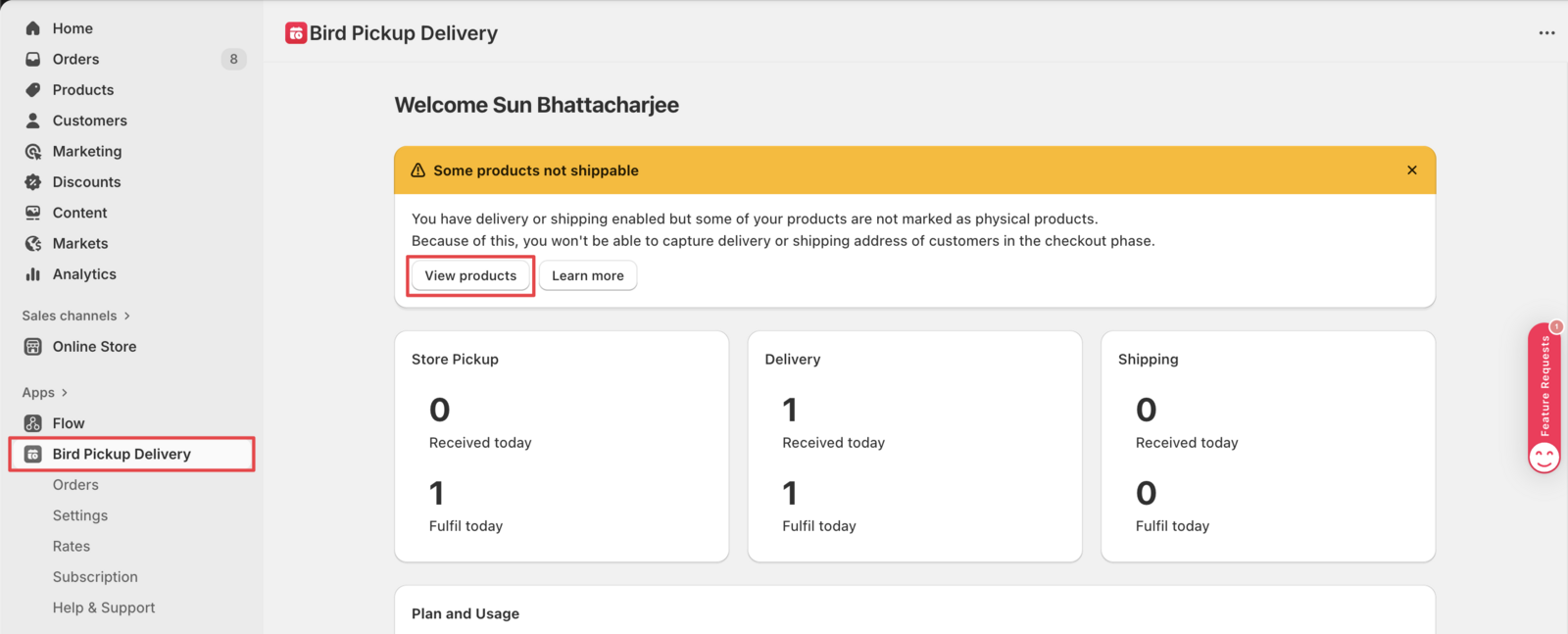The image size is (1568, 634).
Task: Click Shipping Fulfil today count
Action: pos(1147,493)
